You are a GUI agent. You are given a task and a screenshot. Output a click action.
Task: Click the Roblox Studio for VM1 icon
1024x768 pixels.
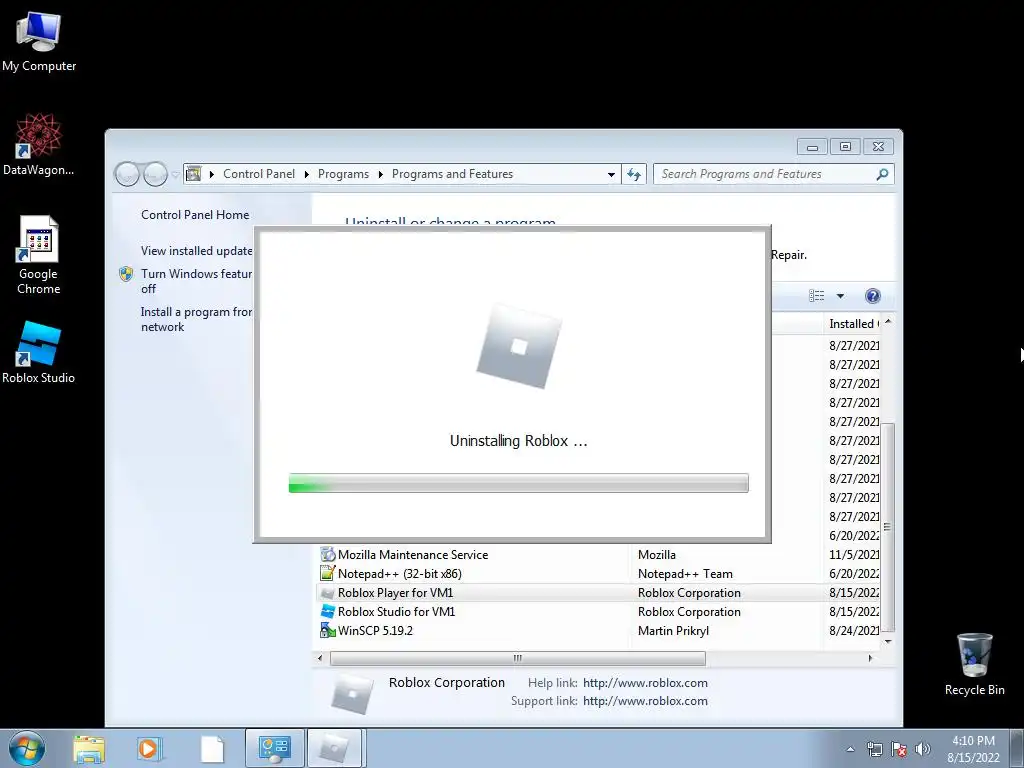coord(328,611)
